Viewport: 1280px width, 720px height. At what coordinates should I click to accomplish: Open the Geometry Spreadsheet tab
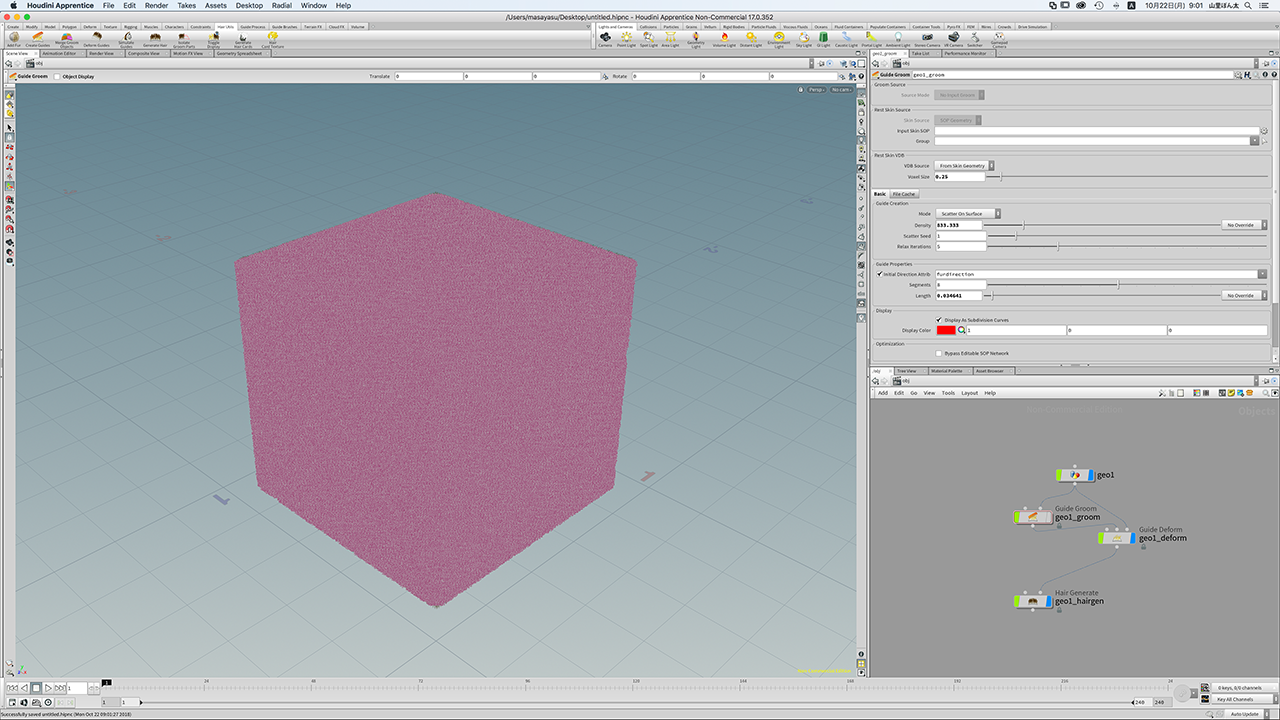tap(237, 54)
